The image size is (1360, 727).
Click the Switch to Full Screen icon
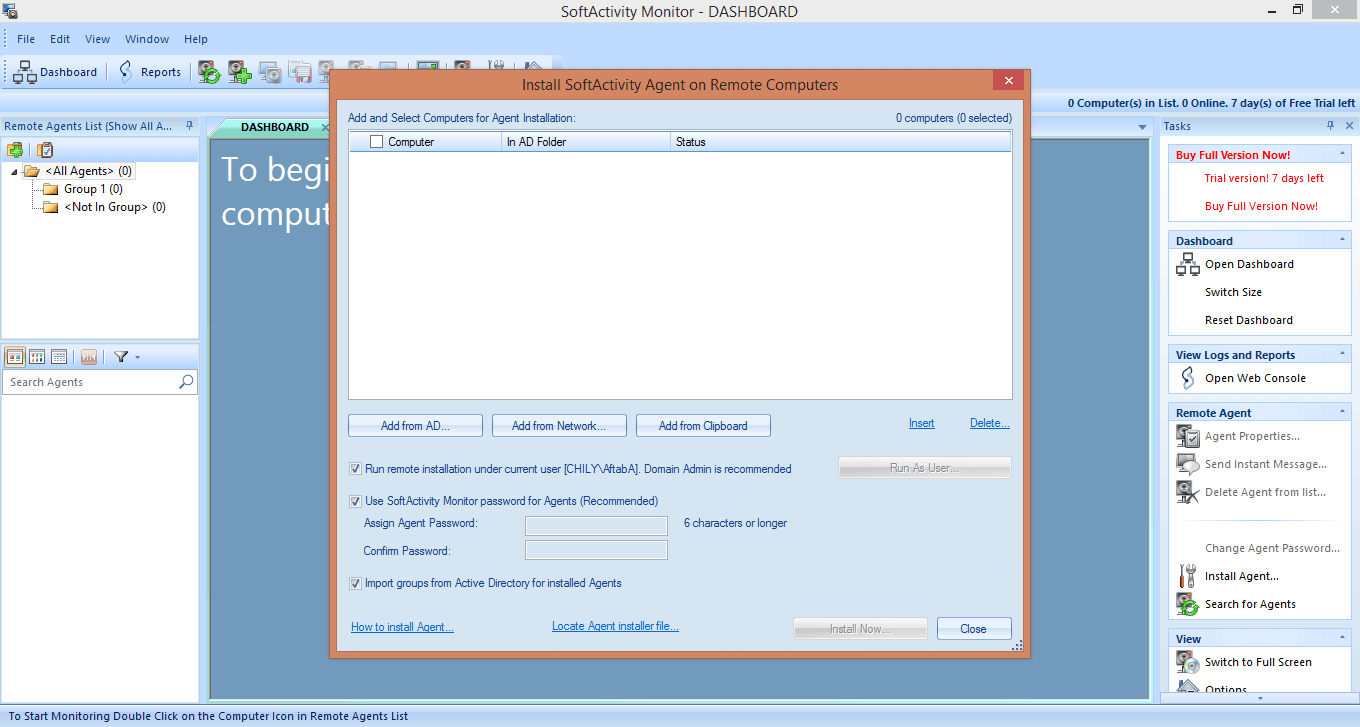click(x=1188, y=662)
